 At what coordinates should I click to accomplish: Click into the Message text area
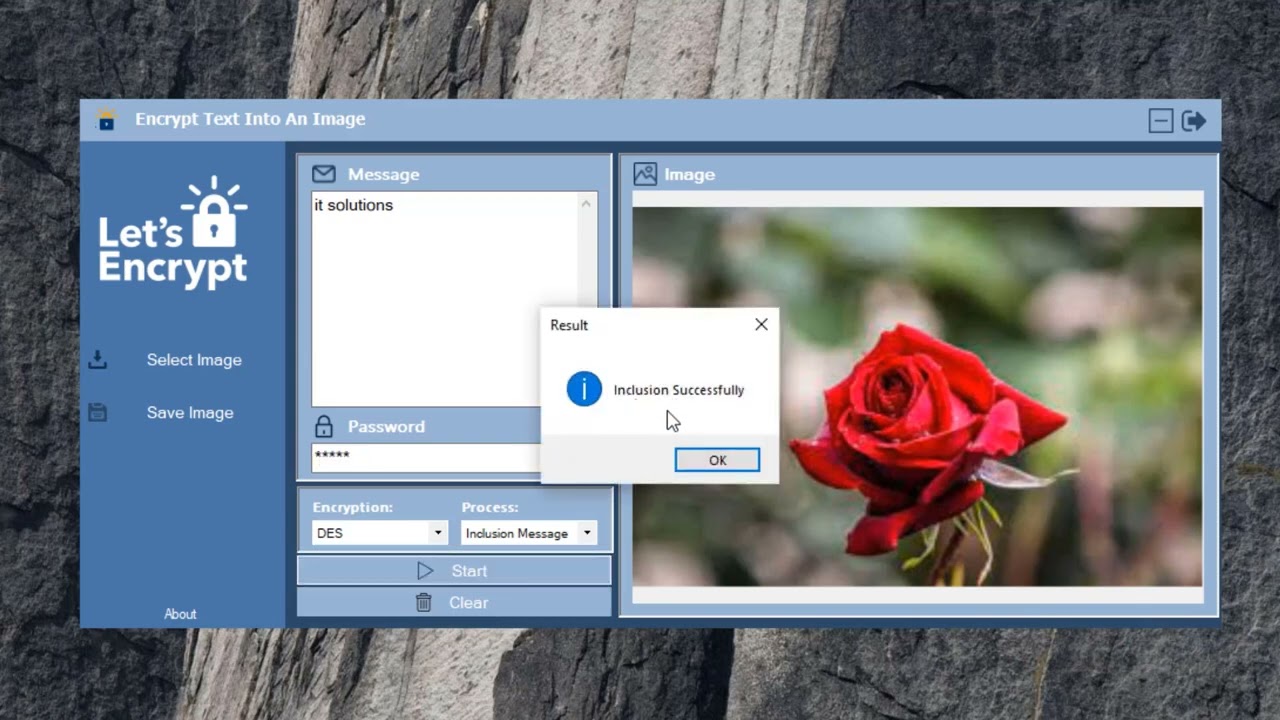[445, 300]
